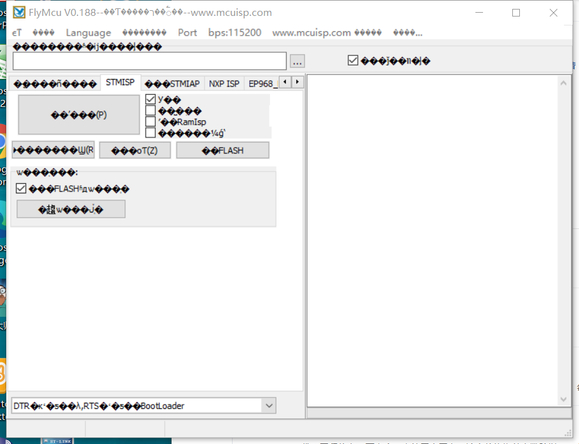
Task: Click the button ending in (R
Action: 53,150
